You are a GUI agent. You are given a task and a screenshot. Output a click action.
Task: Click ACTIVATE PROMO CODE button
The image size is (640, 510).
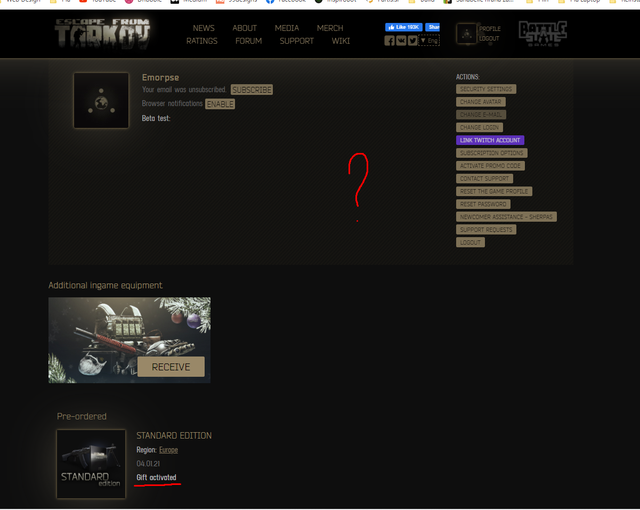tap(490, 166)
